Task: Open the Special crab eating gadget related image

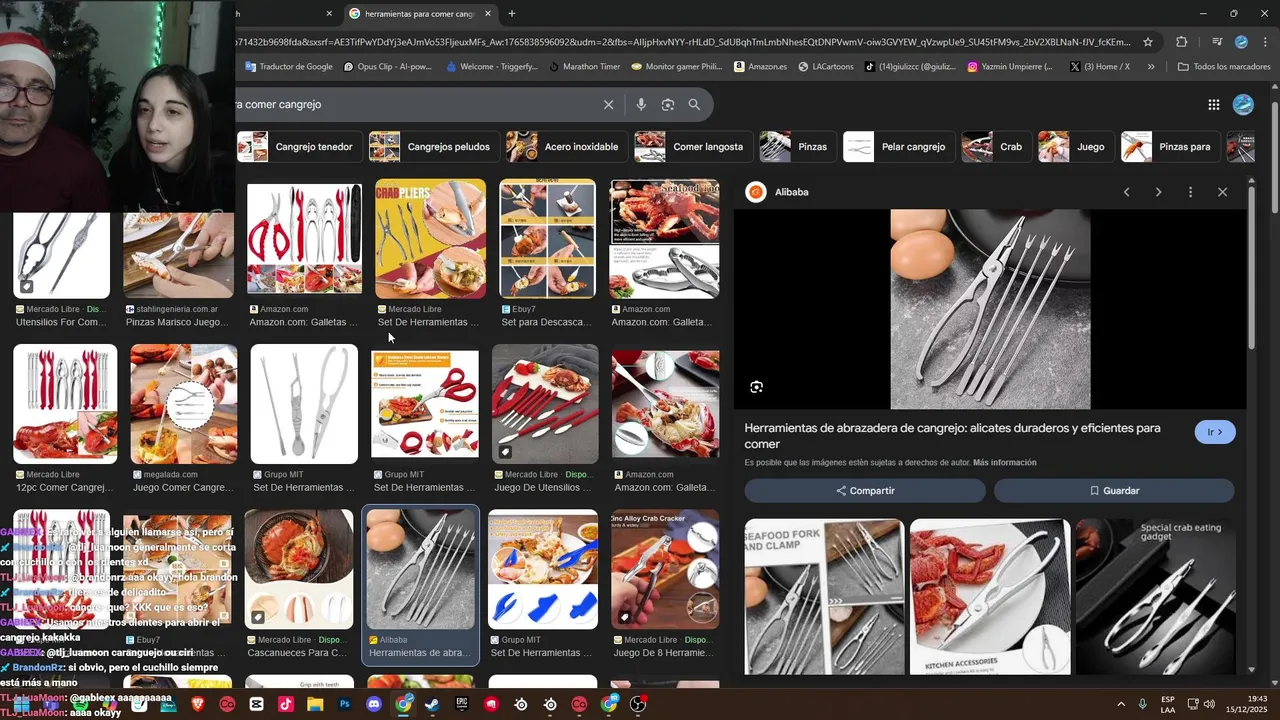Action: pos(1155,596)
